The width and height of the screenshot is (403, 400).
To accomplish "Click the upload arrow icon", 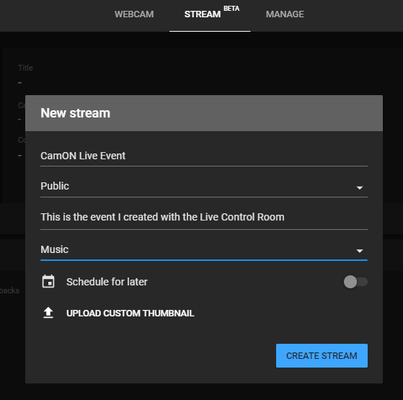I will 48,313.
